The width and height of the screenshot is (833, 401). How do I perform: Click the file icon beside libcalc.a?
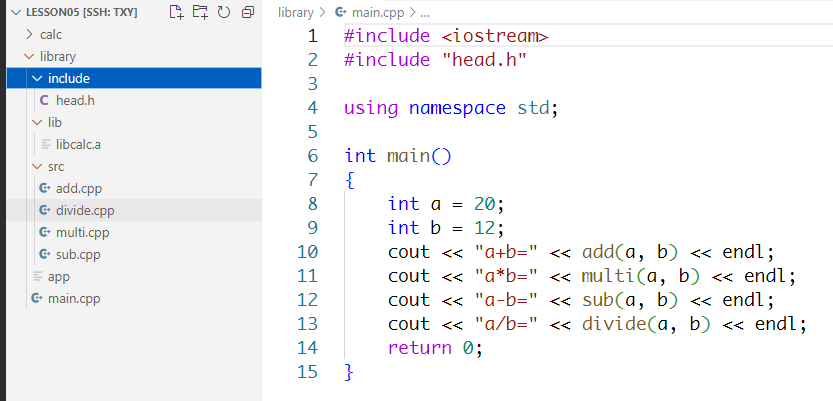[x=46, y=144]
